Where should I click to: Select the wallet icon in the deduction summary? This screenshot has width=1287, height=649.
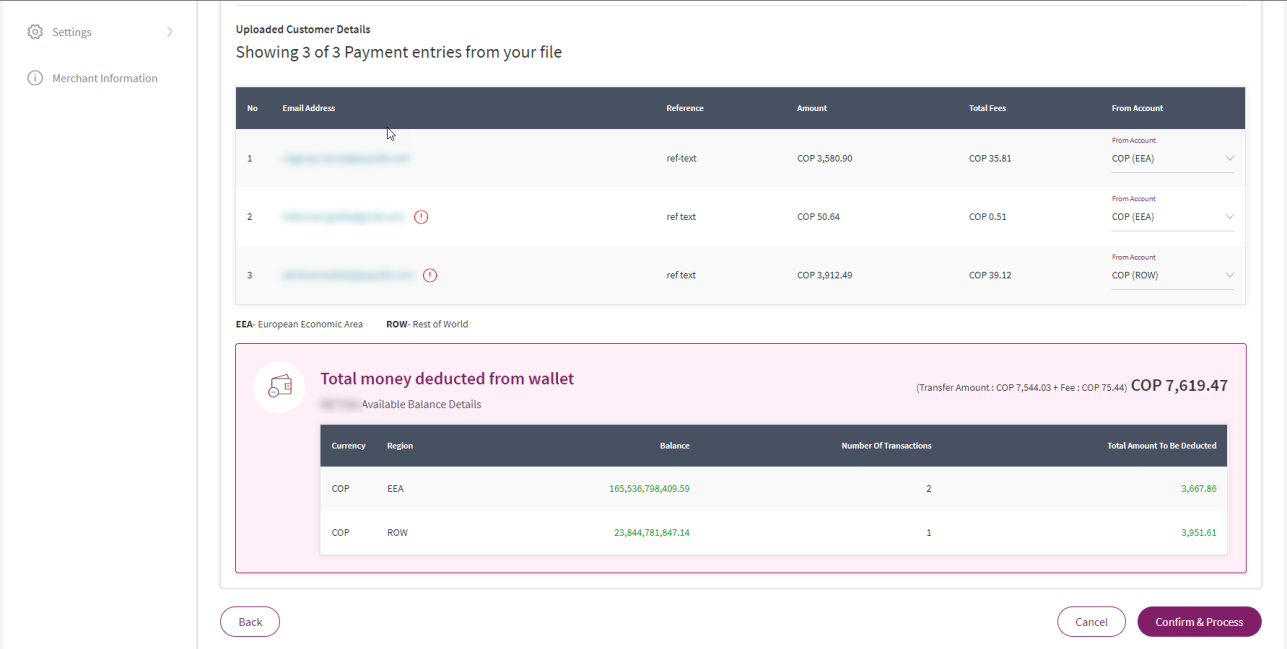point(279,387)
